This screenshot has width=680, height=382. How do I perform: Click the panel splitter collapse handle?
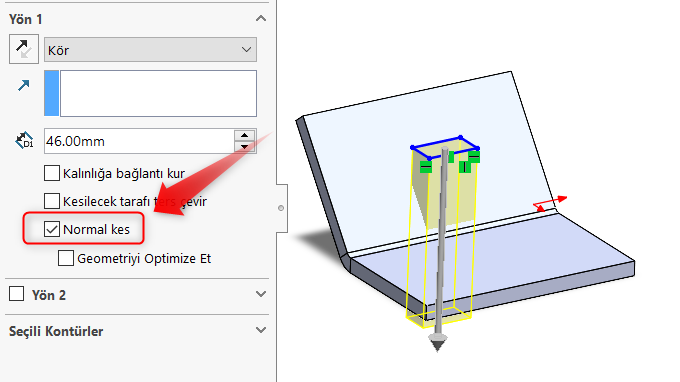point(281,208)
